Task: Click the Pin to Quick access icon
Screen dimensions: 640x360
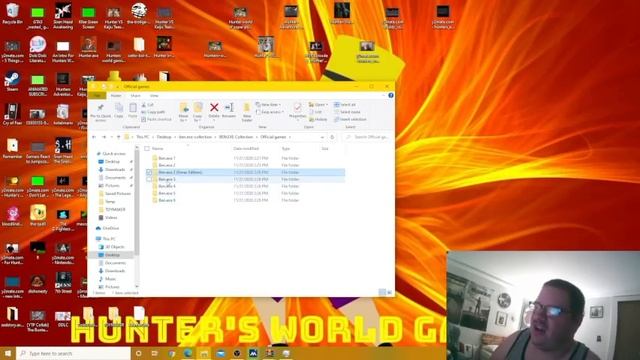Action: [100, 108]
